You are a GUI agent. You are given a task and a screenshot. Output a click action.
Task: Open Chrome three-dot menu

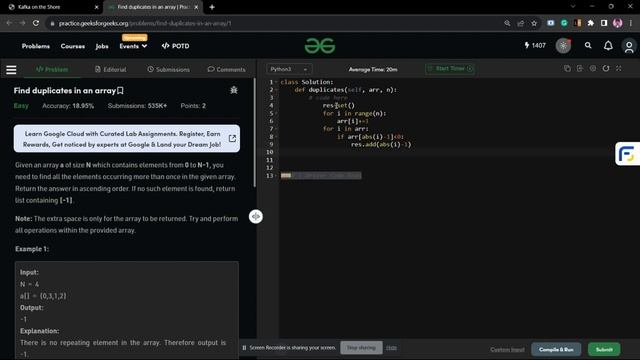631,23
